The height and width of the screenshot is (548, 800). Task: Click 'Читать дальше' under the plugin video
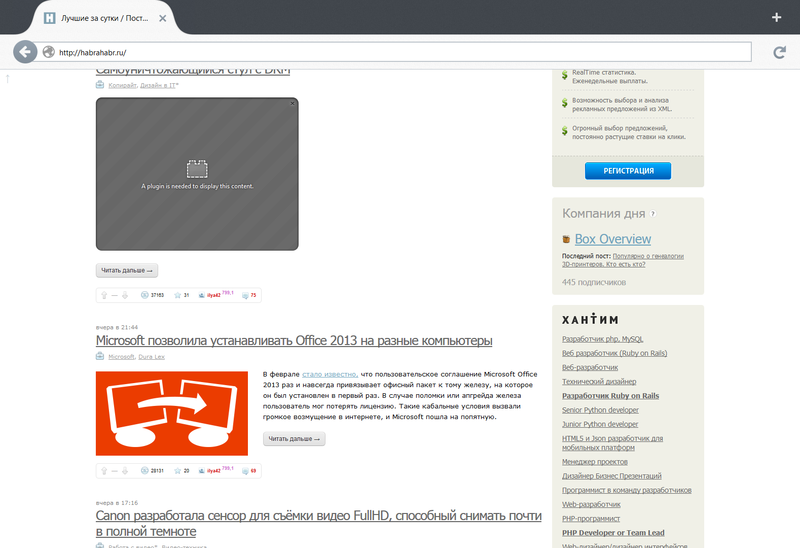127,270
